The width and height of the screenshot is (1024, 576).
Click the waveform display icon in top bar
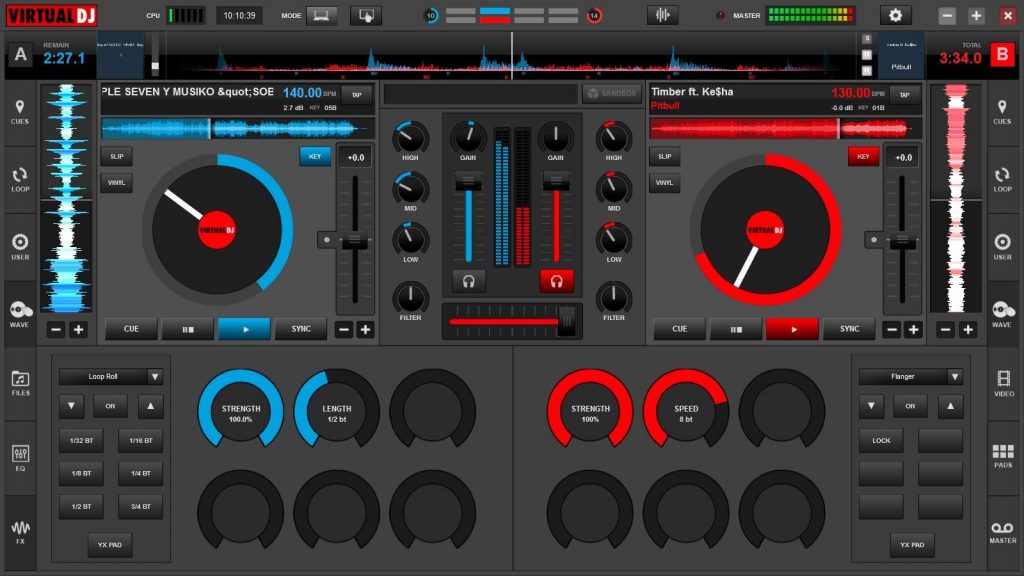662,15
